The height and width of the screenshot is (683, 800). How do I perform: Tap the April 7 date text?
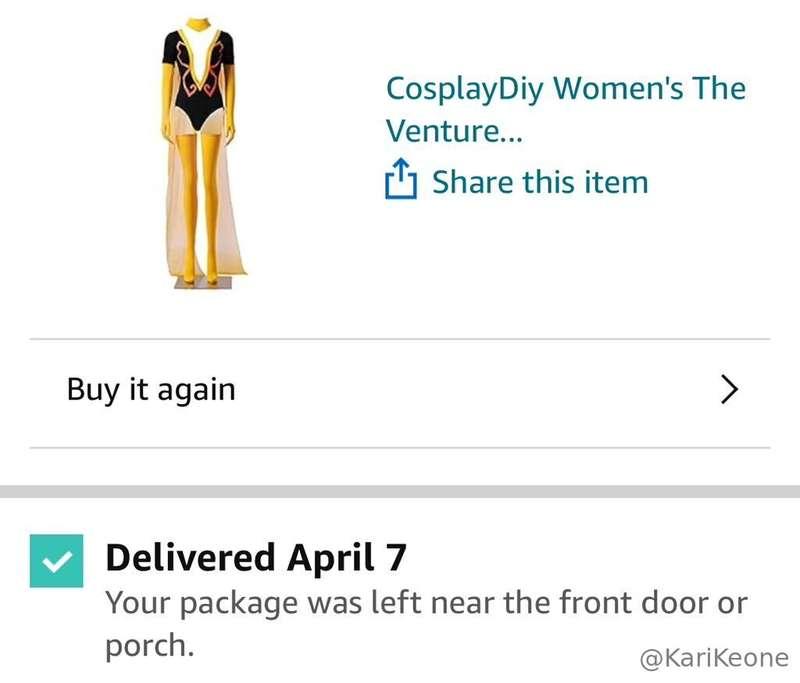click(346, 557)
